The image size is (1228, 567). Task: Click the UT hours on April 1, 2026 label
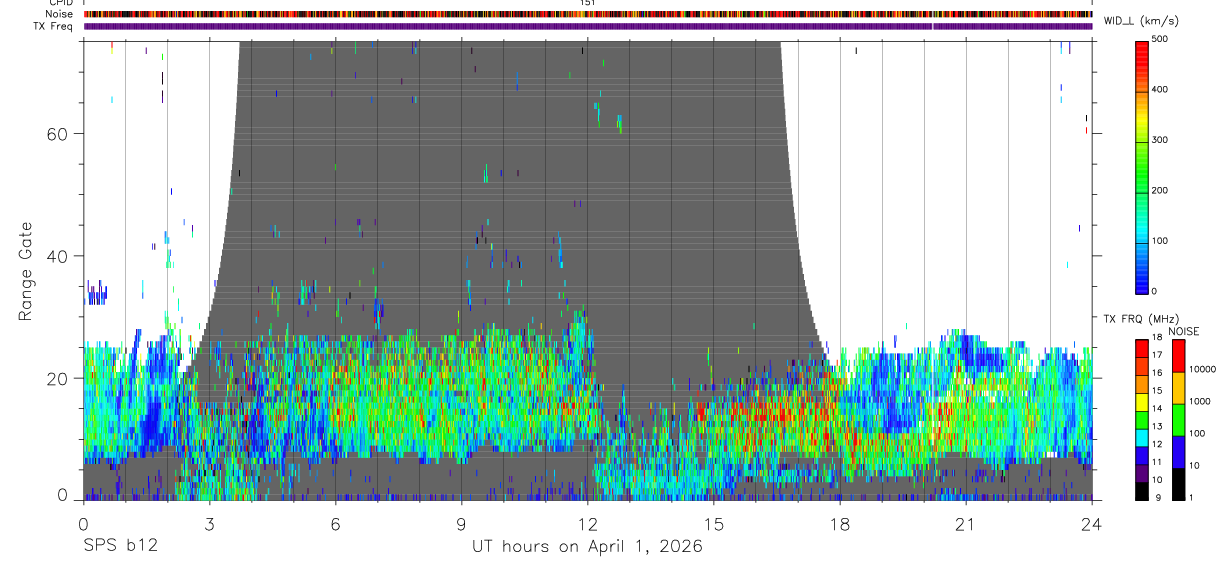(587, 547)
